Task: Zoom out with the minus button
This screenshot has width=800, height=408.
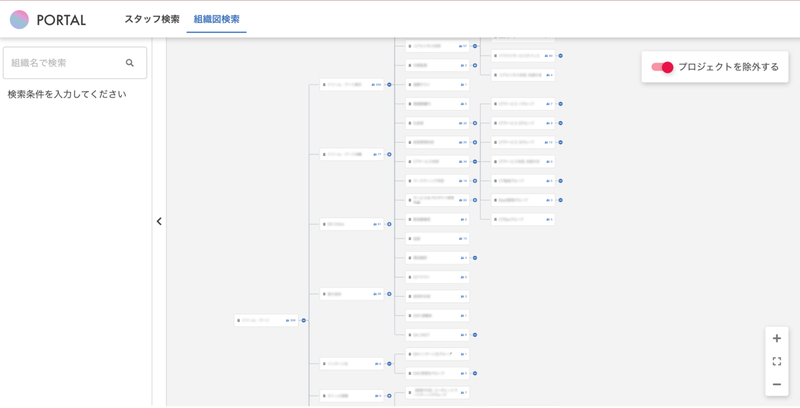Action: pos(777,385)
